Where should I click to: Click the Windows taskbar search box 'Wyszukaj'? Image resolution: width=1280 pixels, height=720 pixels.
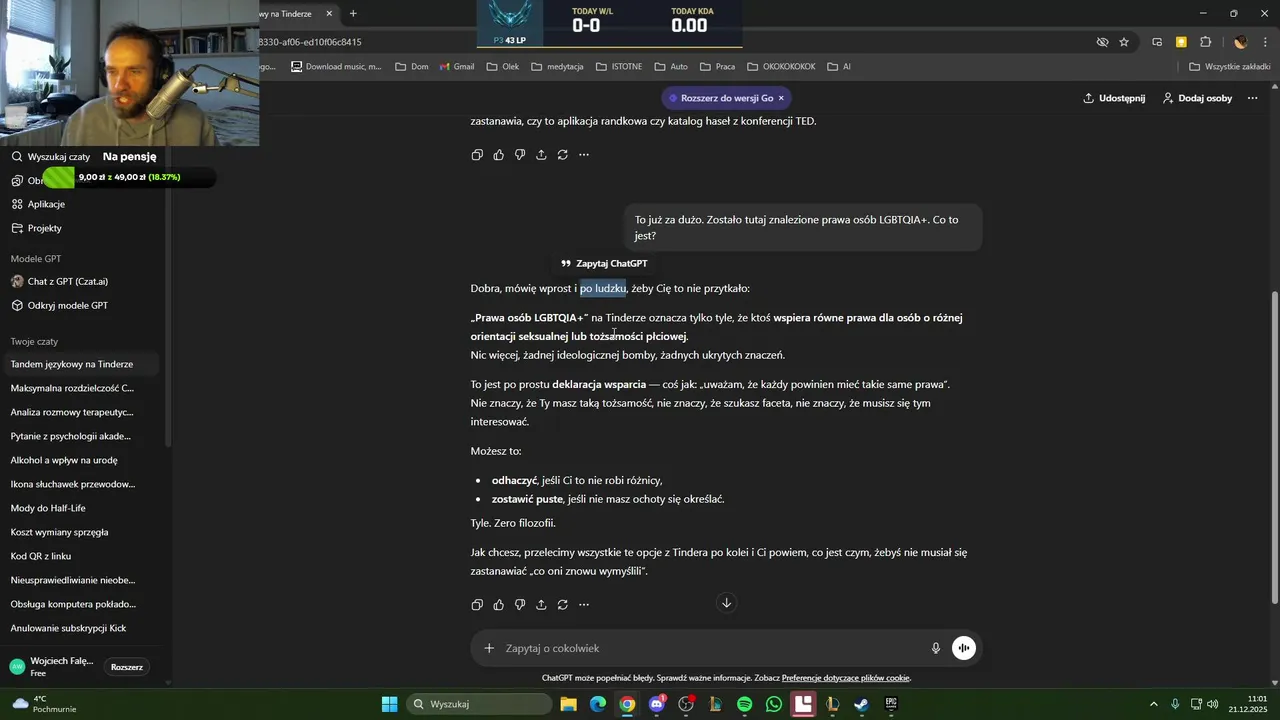480,704
